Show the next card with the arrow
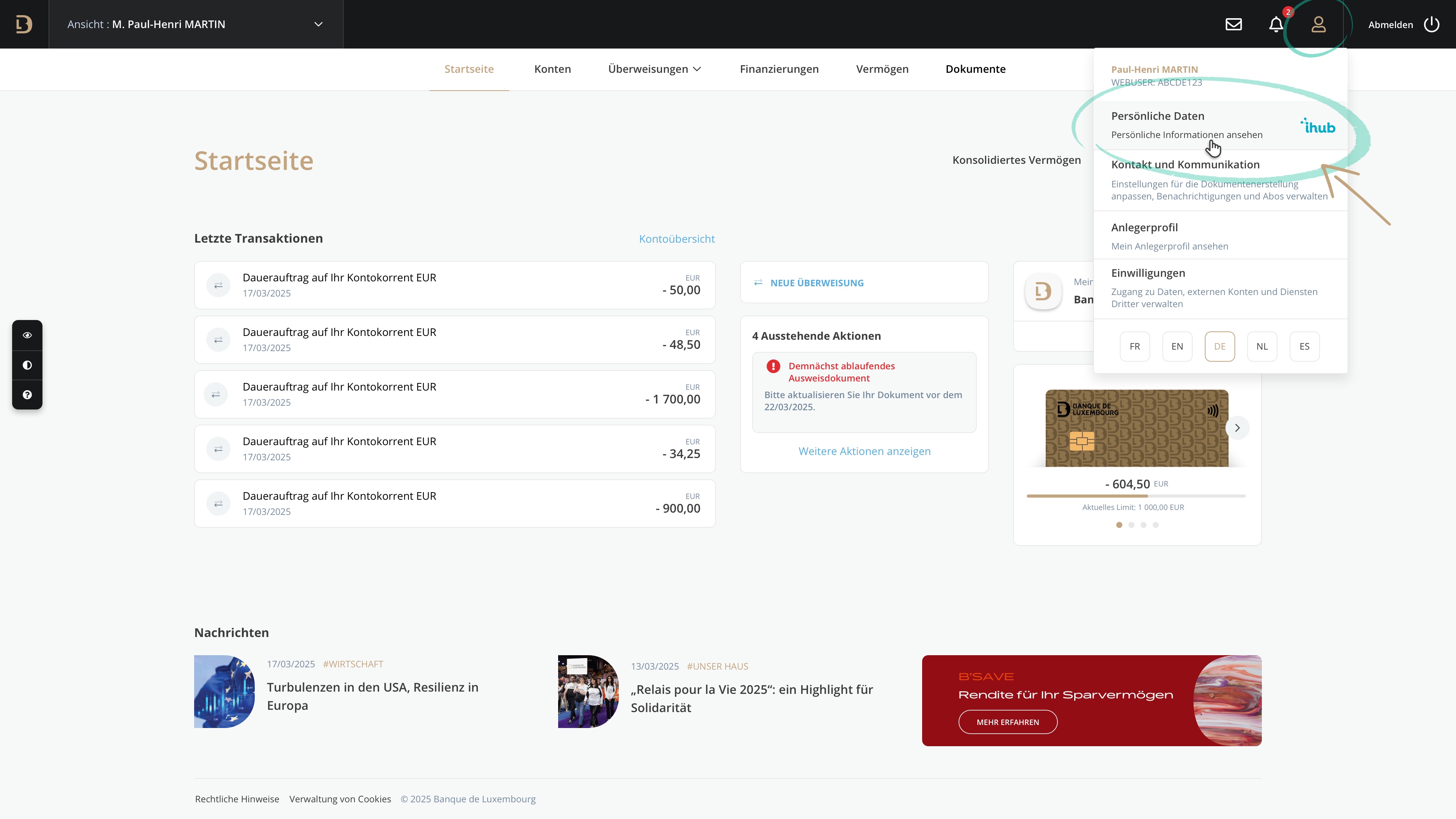 (x=1237, y=428)
